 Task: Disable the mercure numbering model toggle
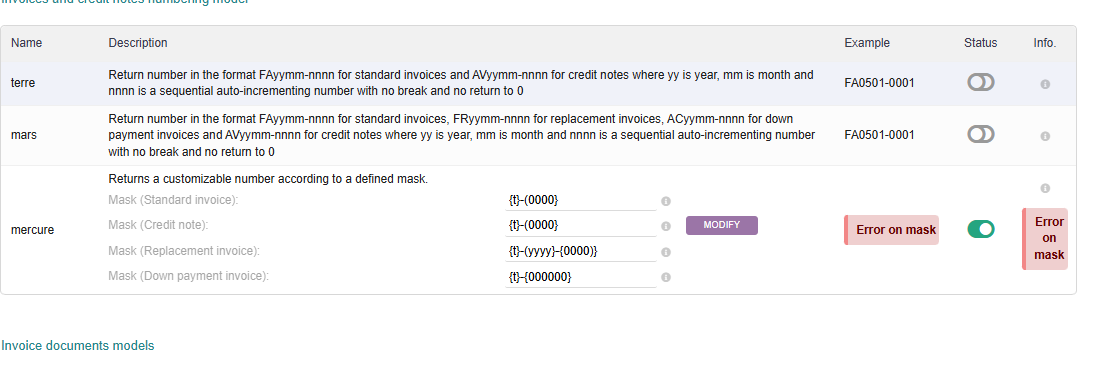point(980,229)
